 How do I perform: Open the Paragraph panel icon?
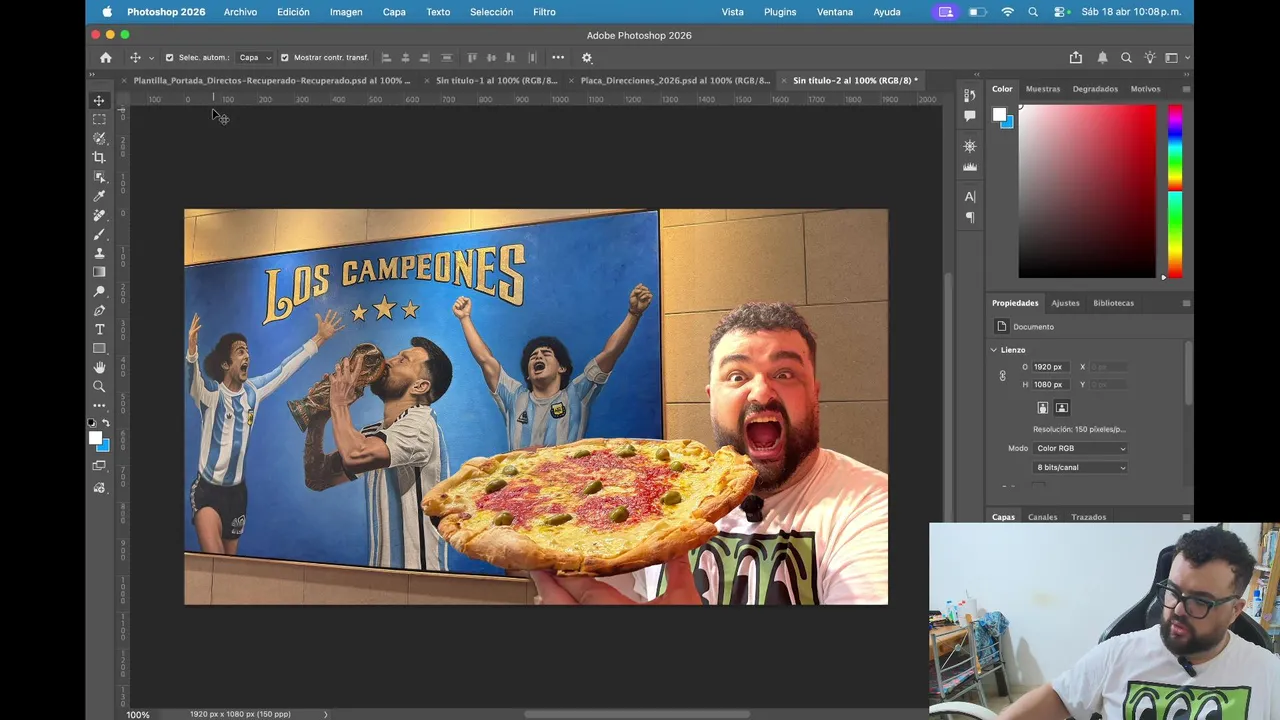click(x=969, y=217)
